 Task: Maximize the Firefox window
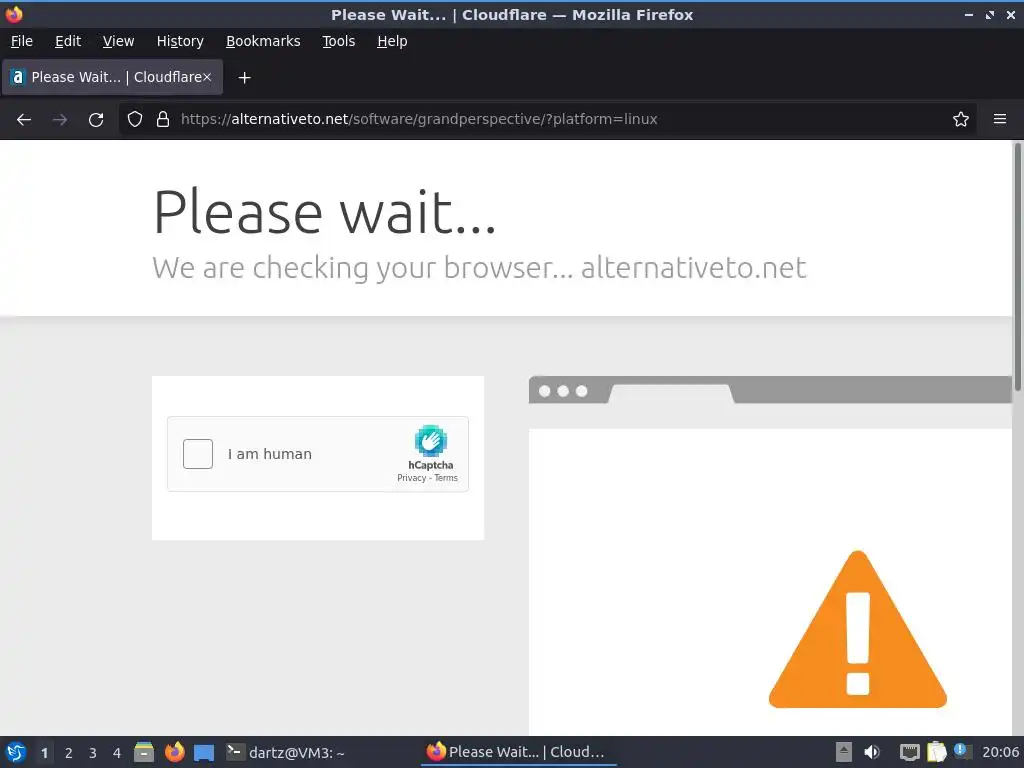(x=990, y=14)
